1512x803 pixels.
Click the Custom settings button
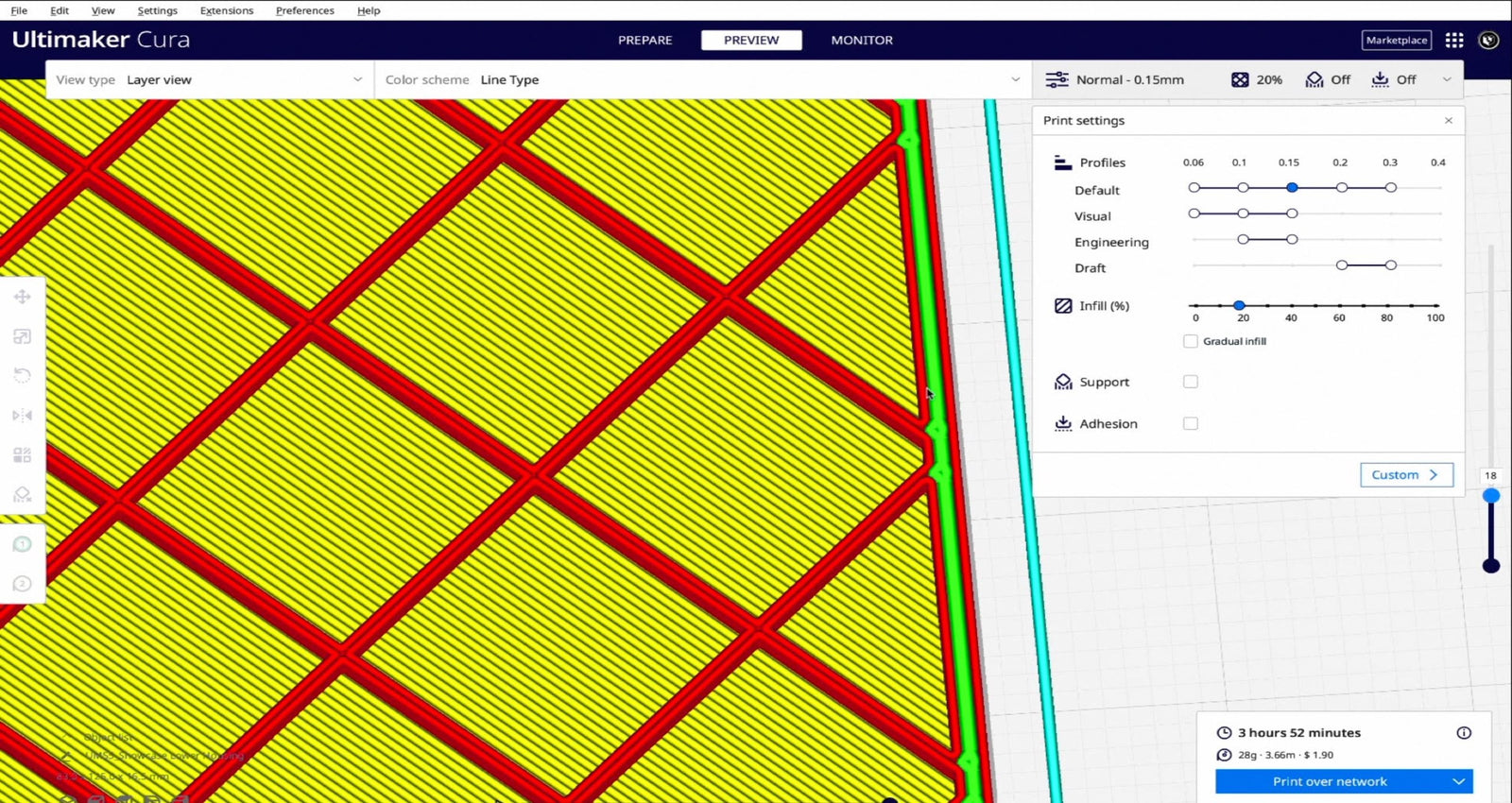(1405, 475)
